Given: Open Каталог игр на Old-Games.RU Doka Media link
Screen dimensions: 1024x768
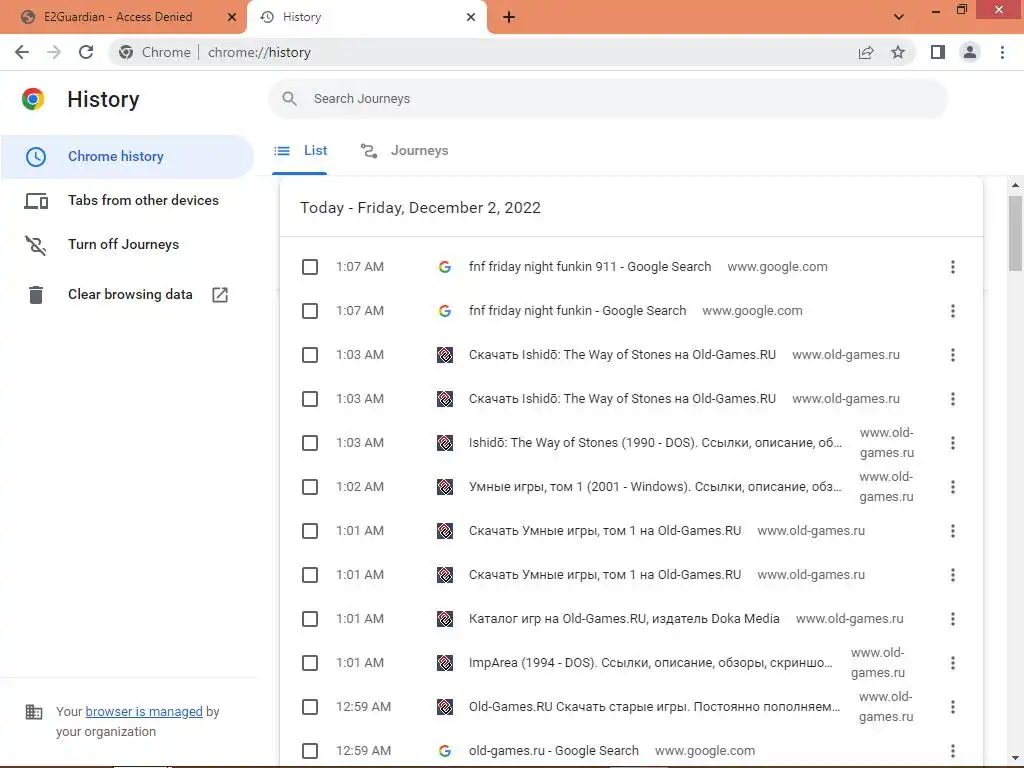Looking at the screenshot, I should coord(624,618).
